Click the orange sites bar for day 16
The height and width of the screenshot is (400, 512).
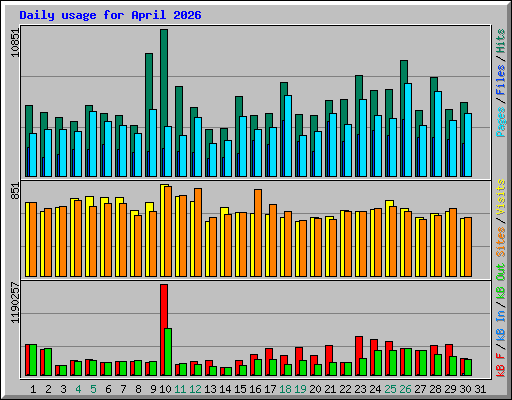click(x=258, y=233)
